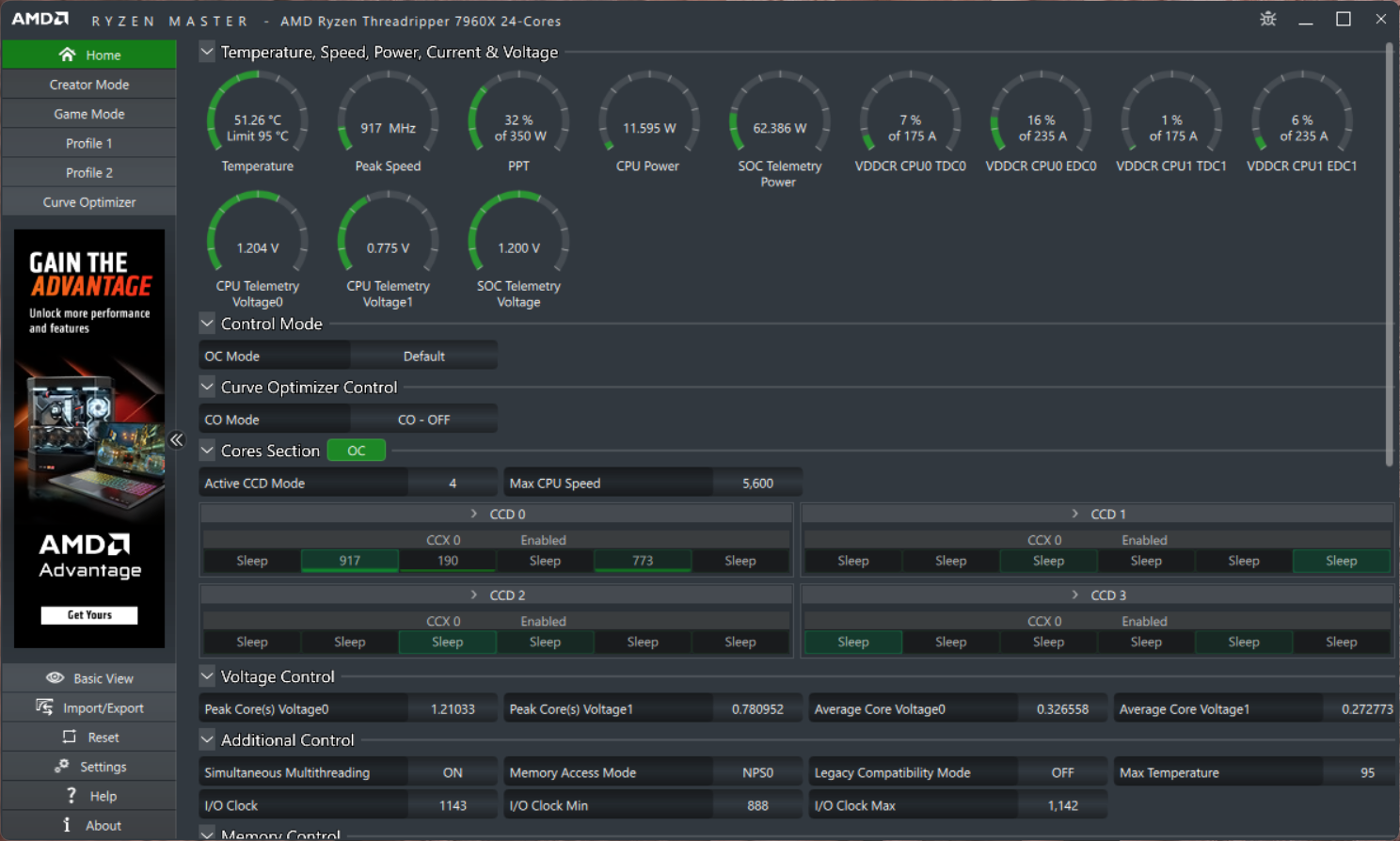
Task: Click the Settings gears icon
Action: [61, 766]
